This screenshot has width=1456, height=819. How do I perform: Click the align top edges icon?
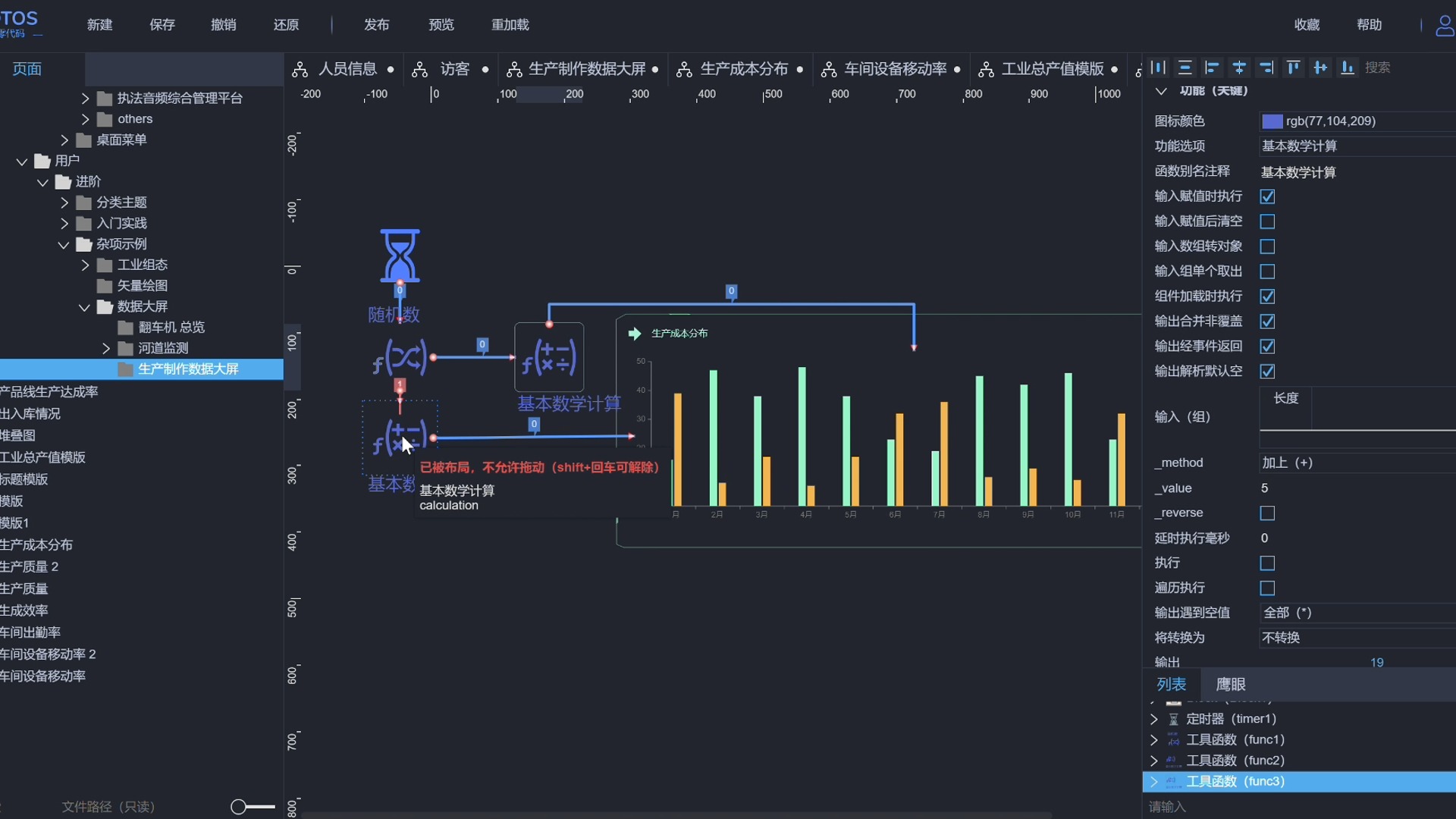[x=1294, y=67]
